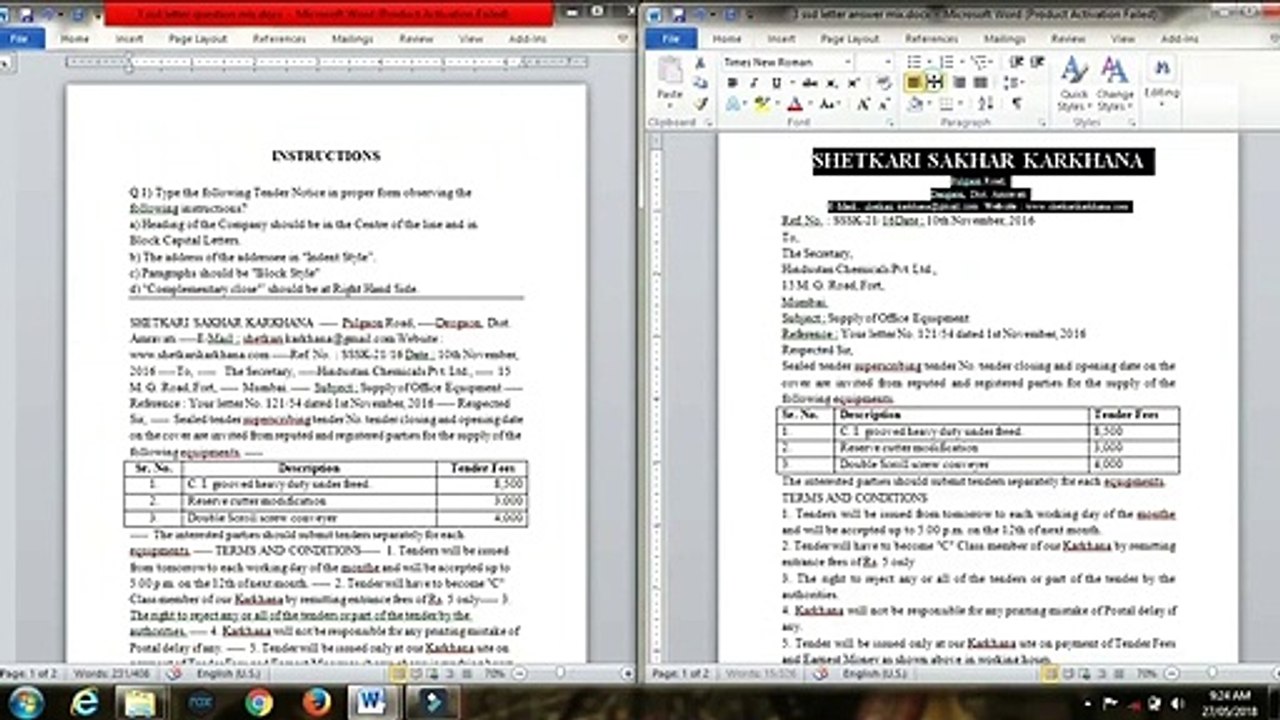Screen dimensions: 1280x720
Task: Switch to View tab in right window
Action: pos(1122,38)
